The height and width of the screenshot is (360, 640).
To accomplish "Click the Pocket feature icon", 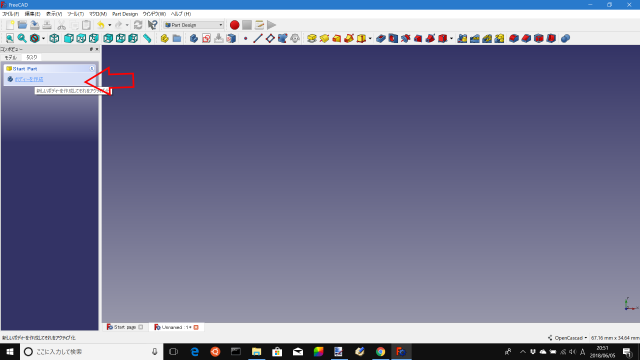I will tap(381, 38).
